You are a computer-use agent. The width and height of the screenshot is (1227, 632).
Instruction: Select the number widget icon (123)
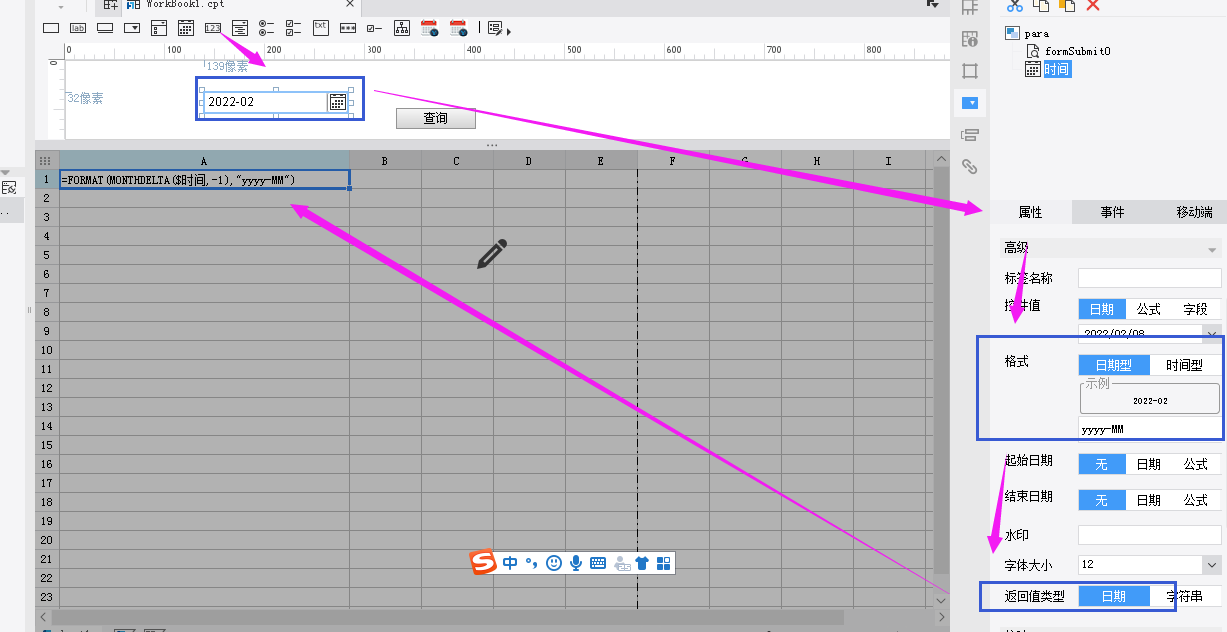click(213, 28)
